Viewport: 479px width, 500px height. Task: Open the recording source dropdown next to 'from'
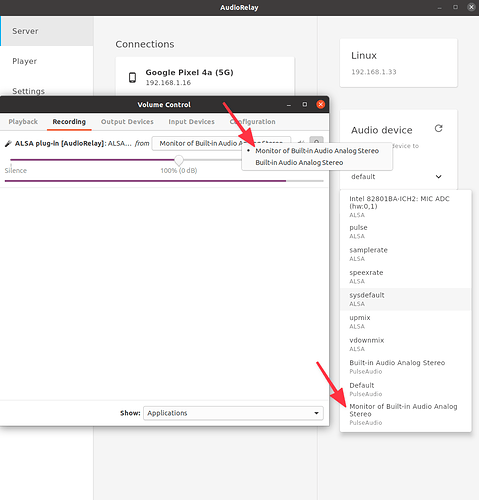click(221, 143)
